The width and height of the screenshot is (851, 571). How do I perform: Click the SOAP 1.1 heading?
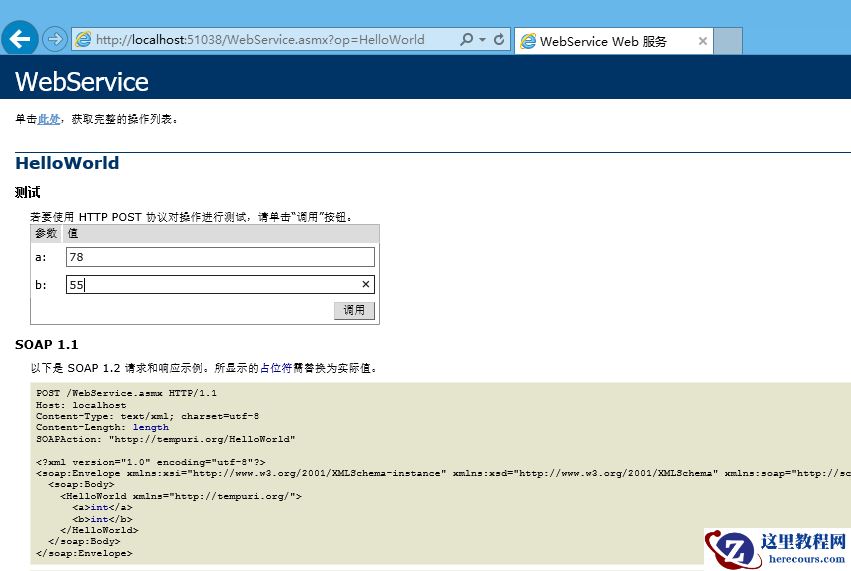(x=47, y=345)
